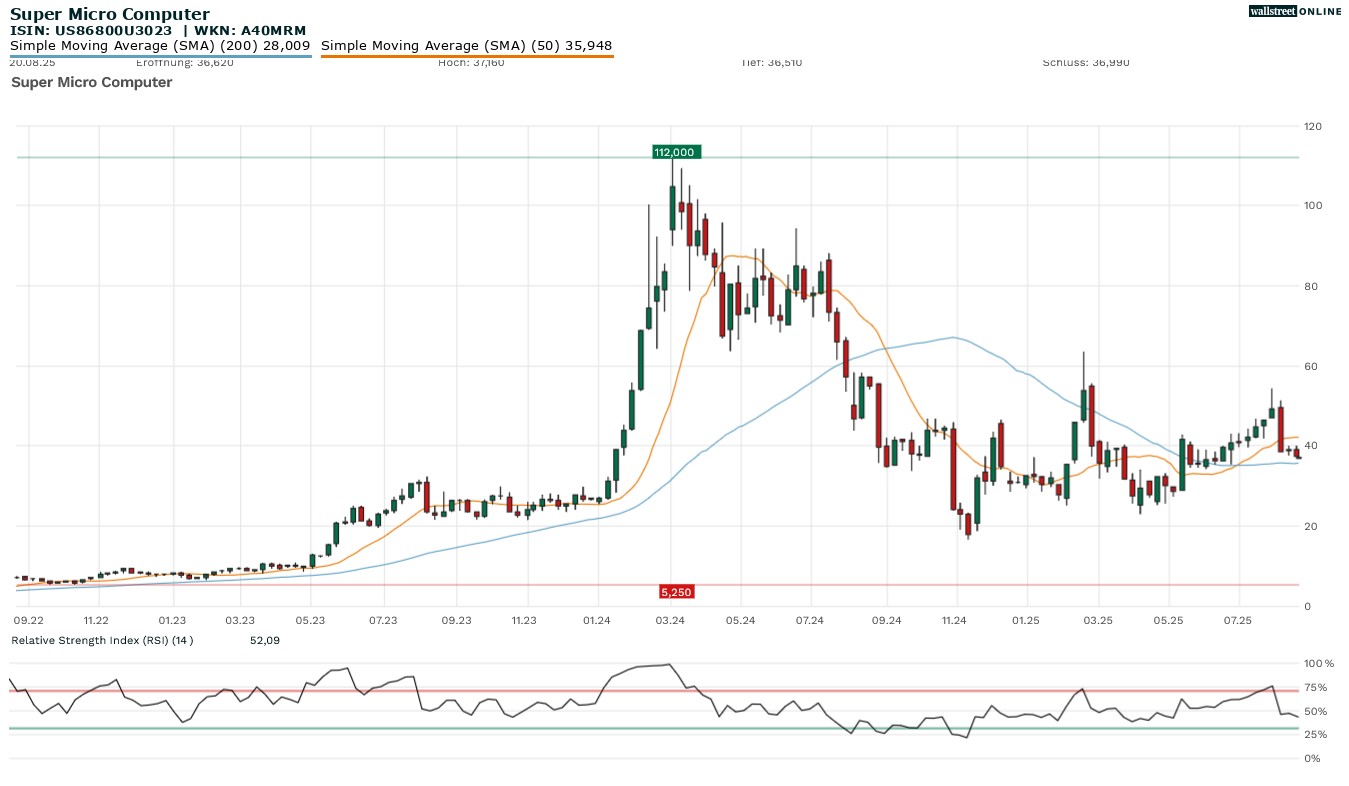
Task: Click the 01.23 date axis label
Action: 173,620
